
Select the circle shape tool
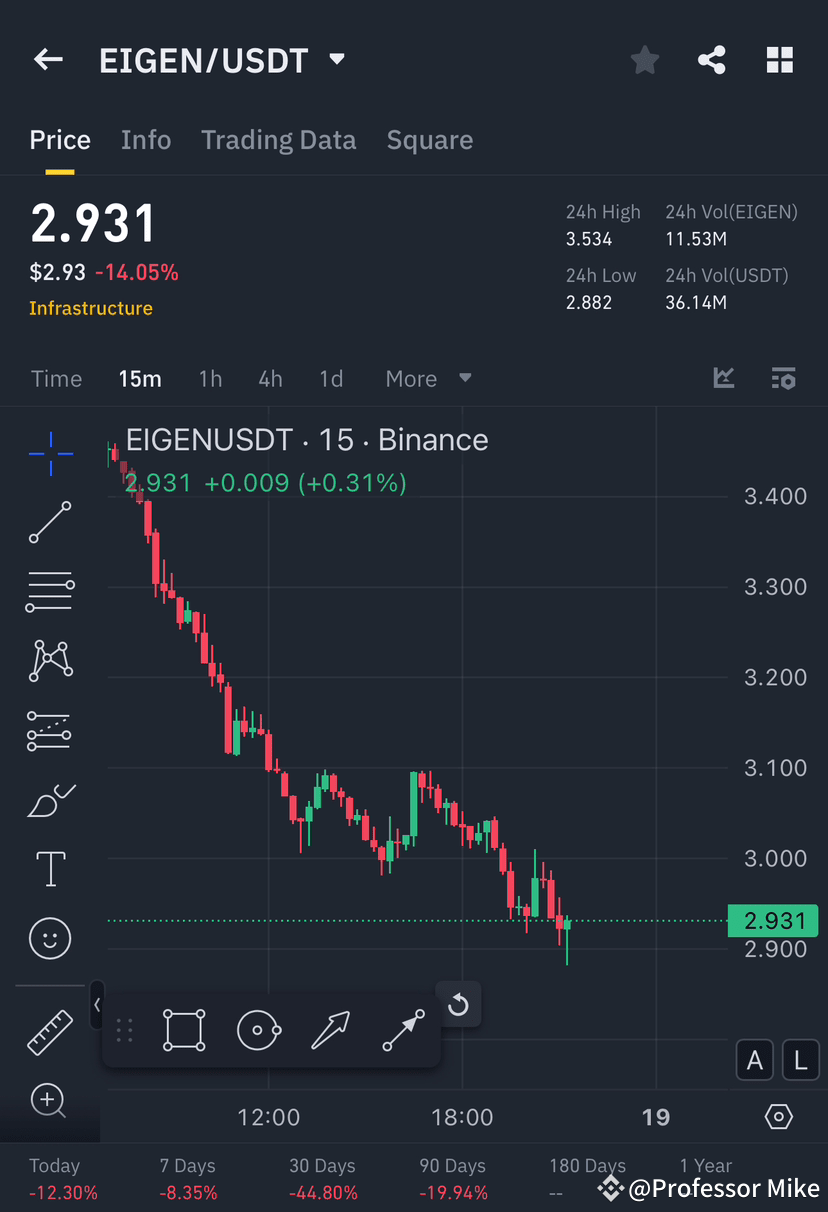coord(259,1030)
